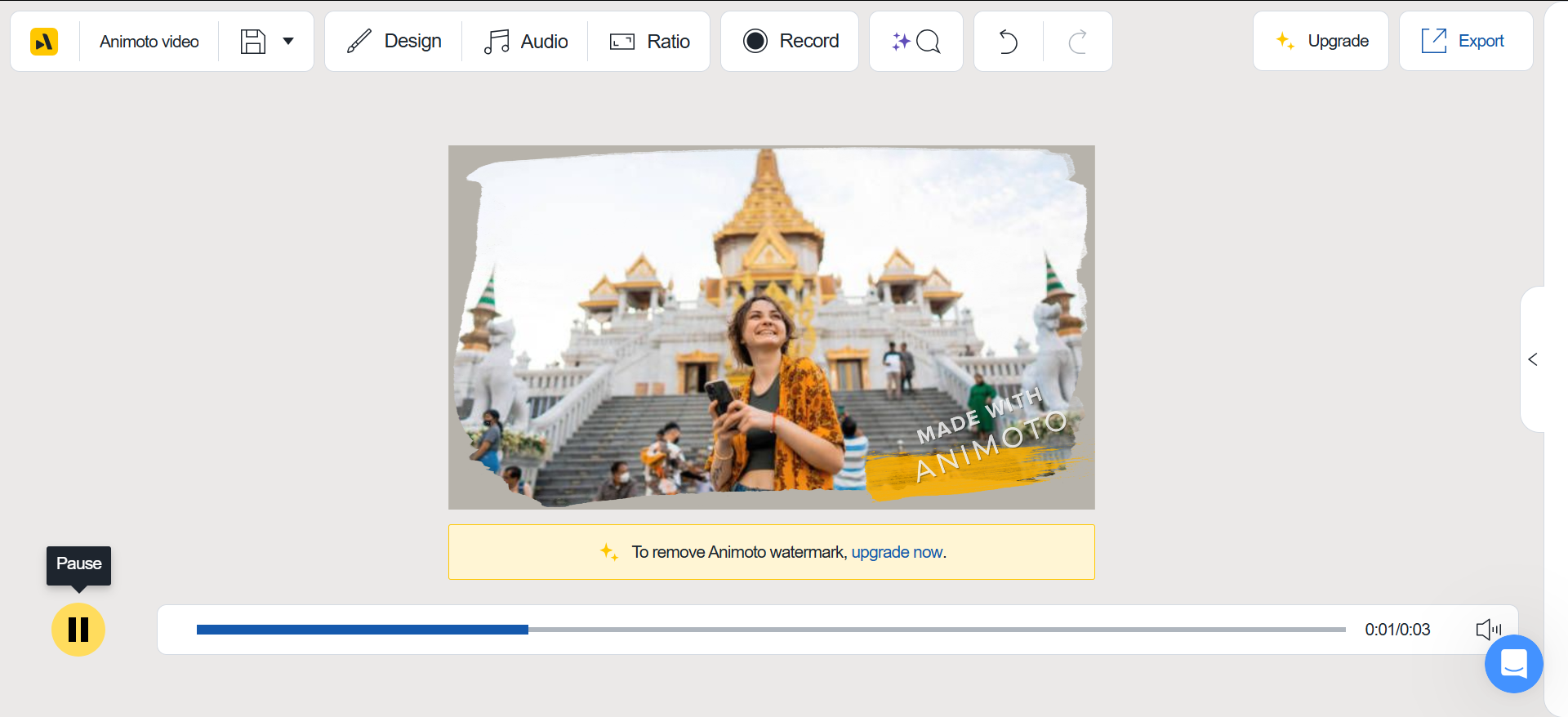The width and height of the screenshot is (1568, 717).
Task: Click the Animoto logo icon
Action: 44,41
